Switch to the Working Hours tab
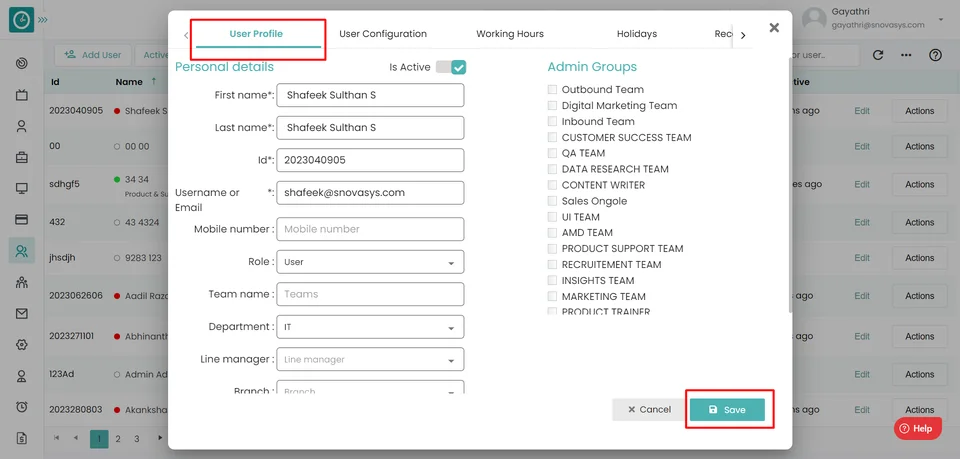The width and height of the screenshot is (960, 459). pyautogui.click(x=510, y=34)
